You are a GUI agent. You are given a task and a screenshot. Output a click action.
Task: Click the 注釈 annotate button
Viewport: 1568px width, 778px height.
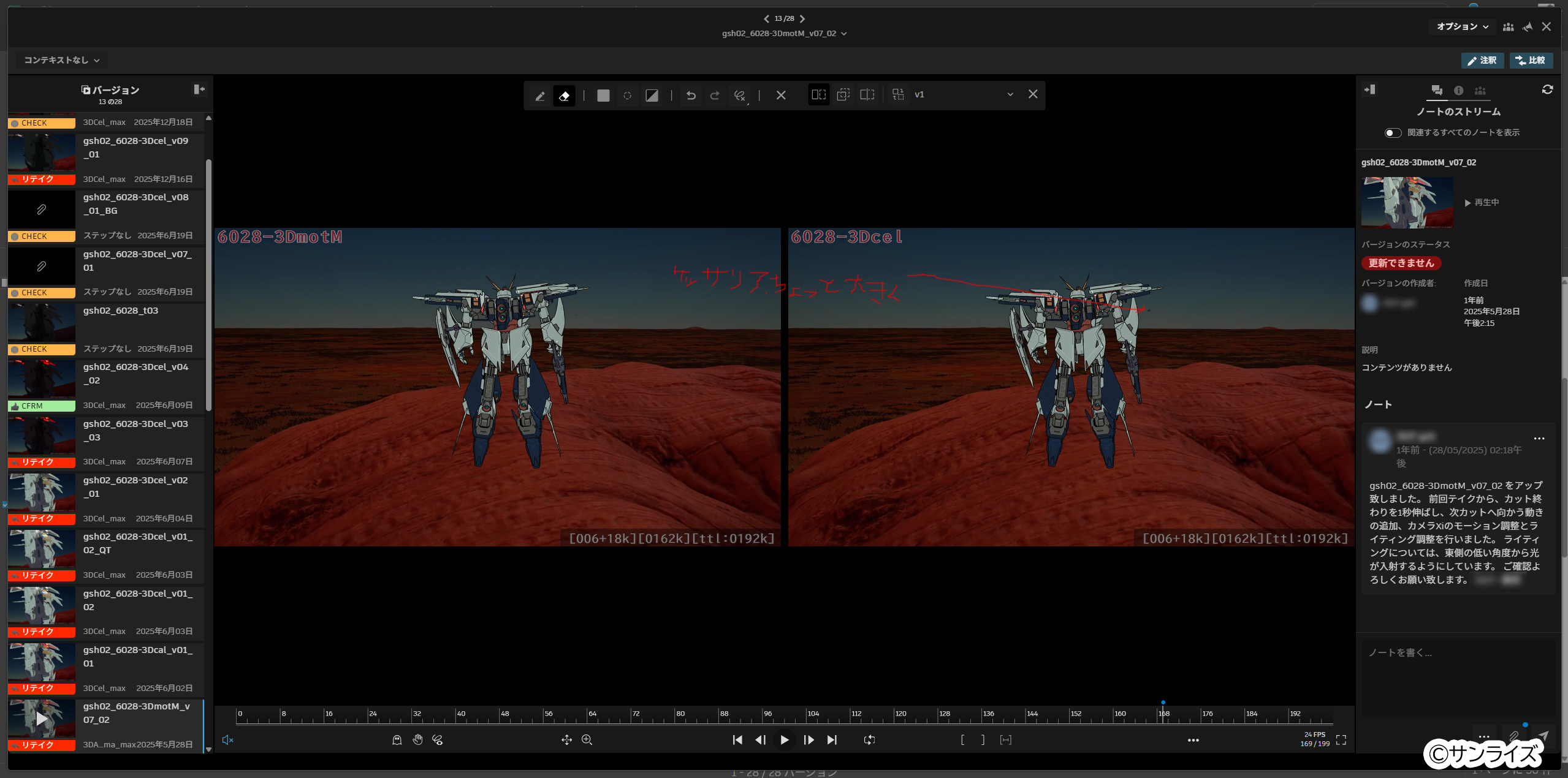[1482, 61]
